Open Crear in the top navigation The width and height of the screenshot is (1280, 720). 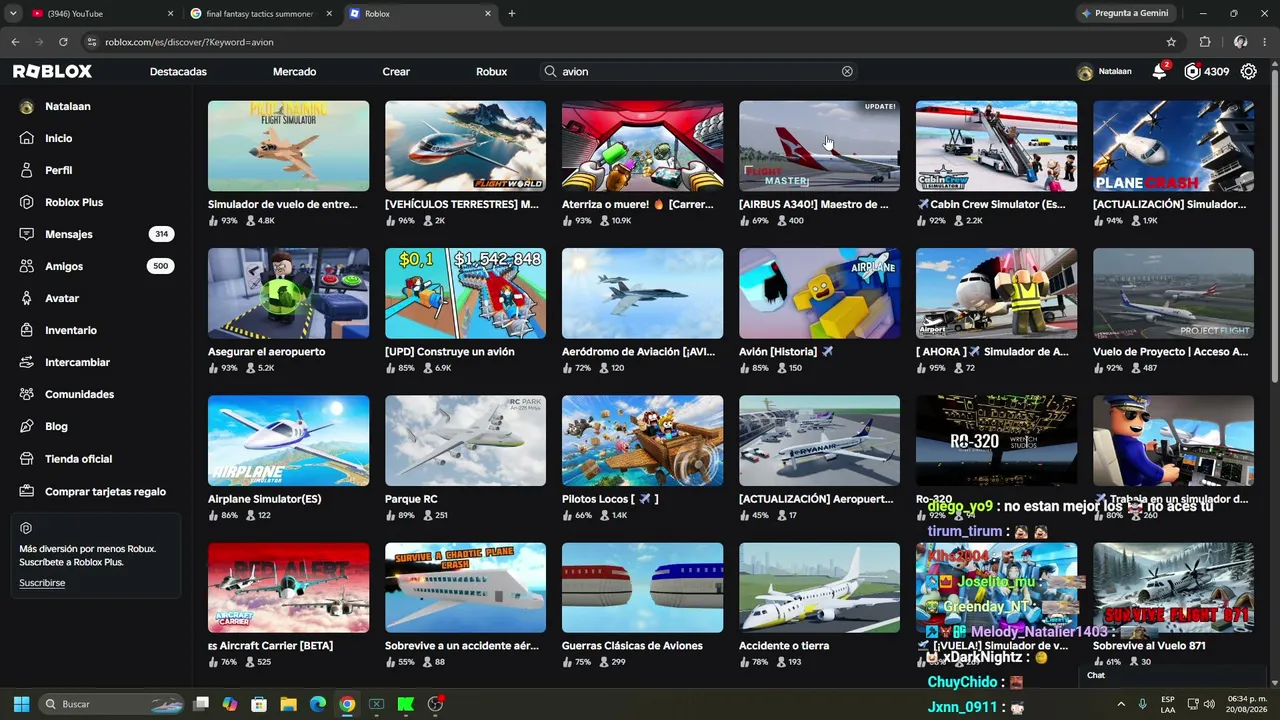(396, 72)
